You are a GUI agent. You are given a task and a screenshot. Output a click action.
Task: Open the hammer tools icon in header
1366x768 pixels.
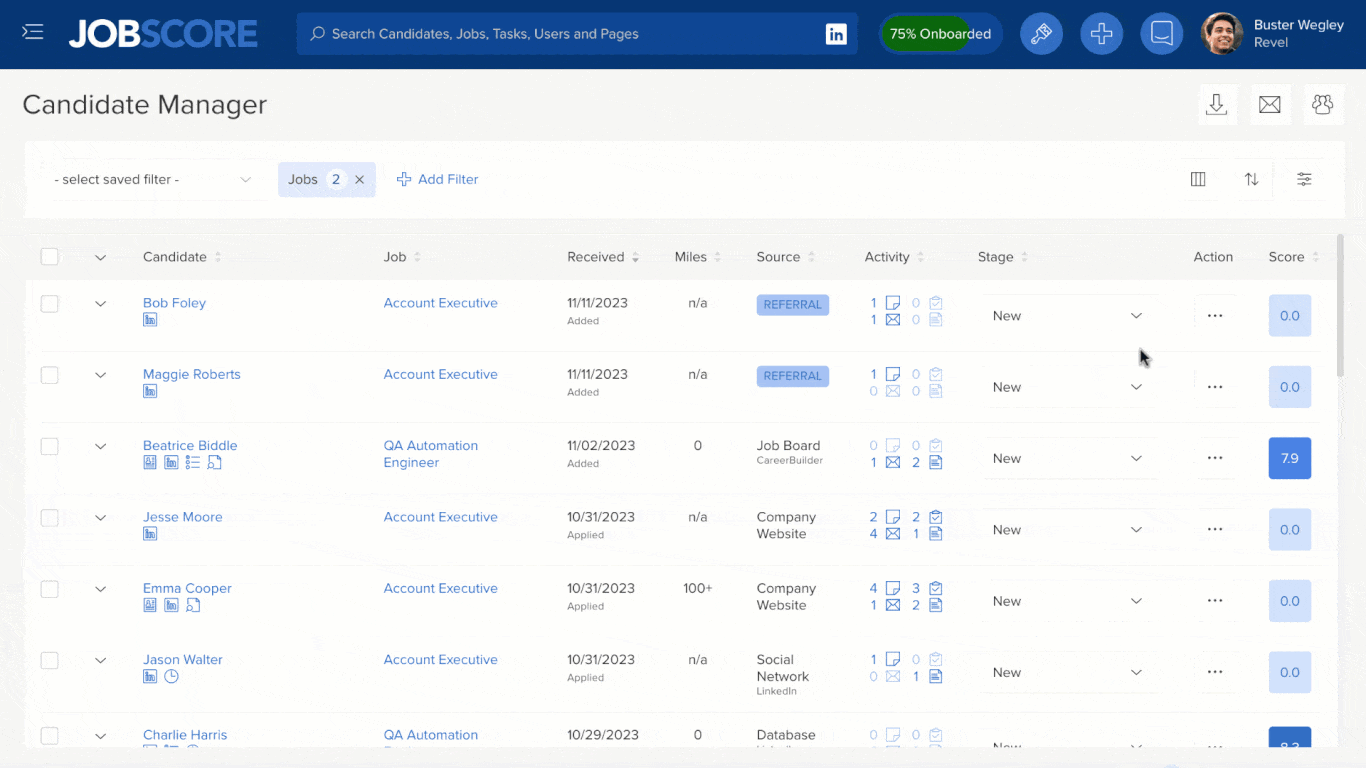click(1041, 34)
